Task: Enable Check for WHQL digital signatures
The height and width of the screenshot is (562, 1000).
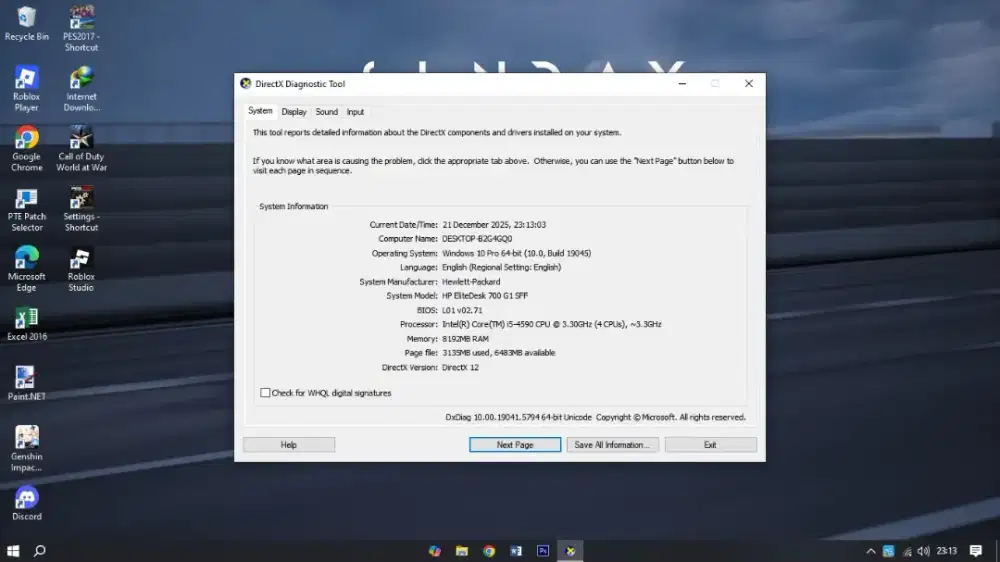Action: pyautogui.click(x=265, y=393)
